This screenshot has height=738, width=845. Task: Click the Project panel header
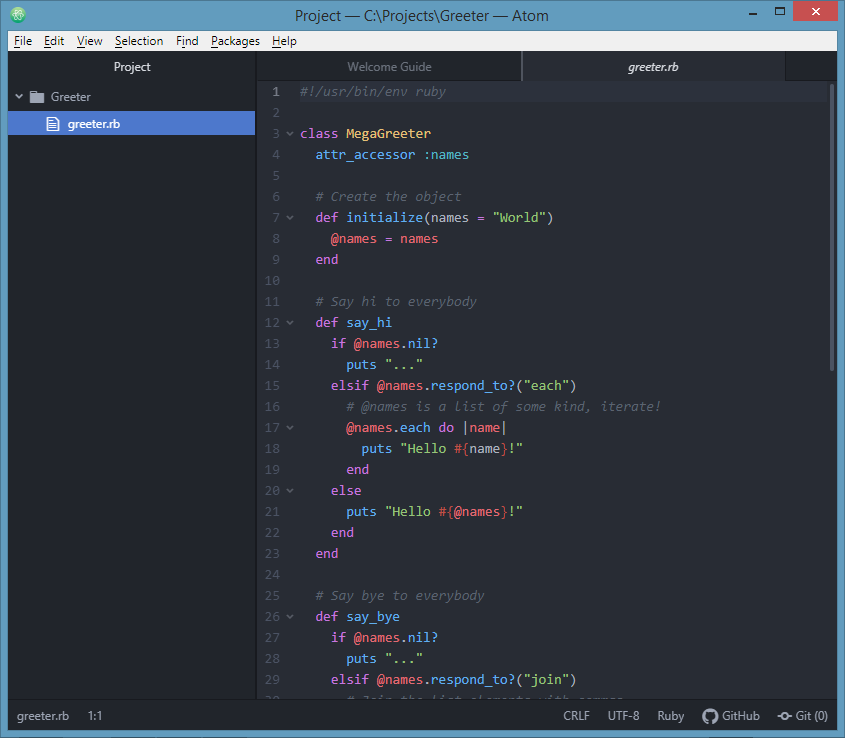(x=132, y=67)
